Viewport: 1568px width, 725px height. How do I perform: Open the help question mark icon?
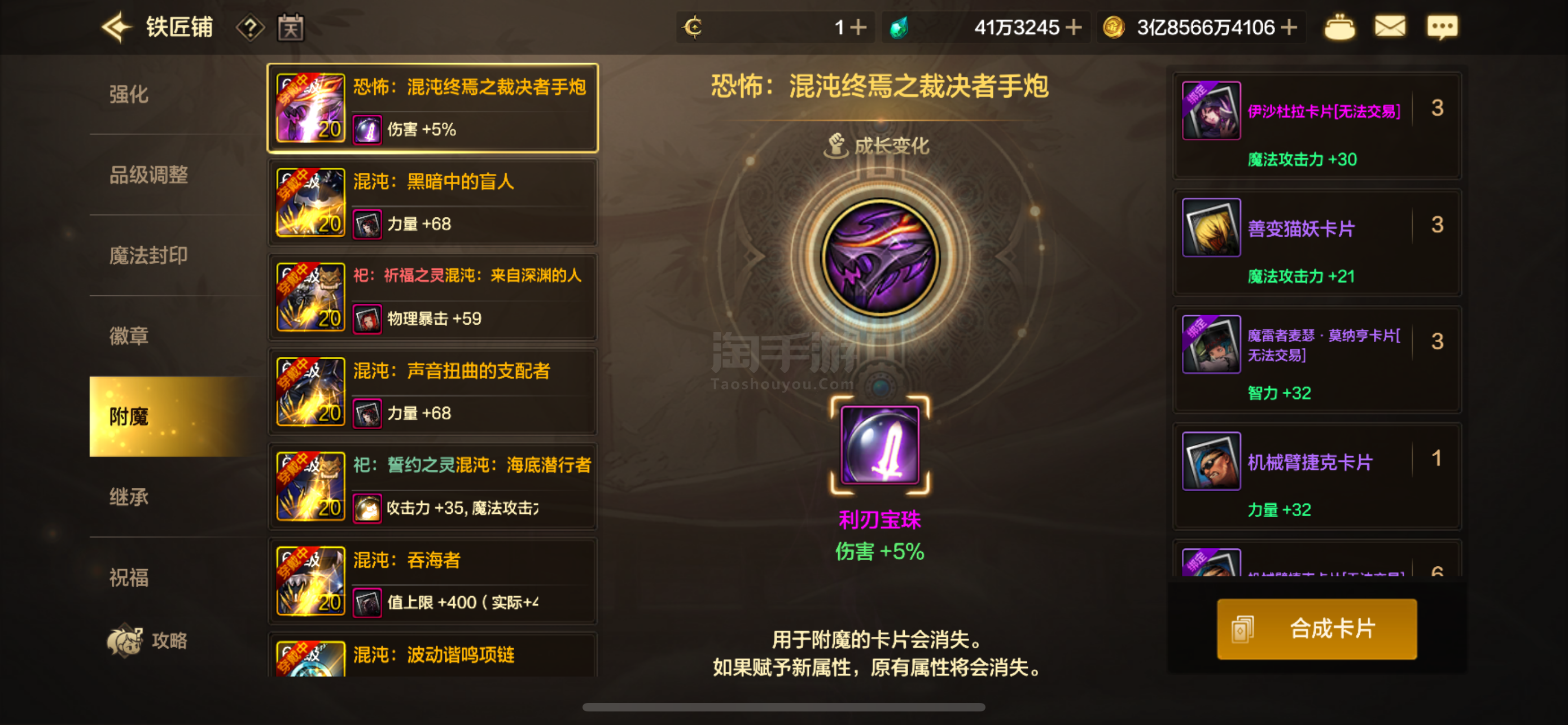(250, 28)
